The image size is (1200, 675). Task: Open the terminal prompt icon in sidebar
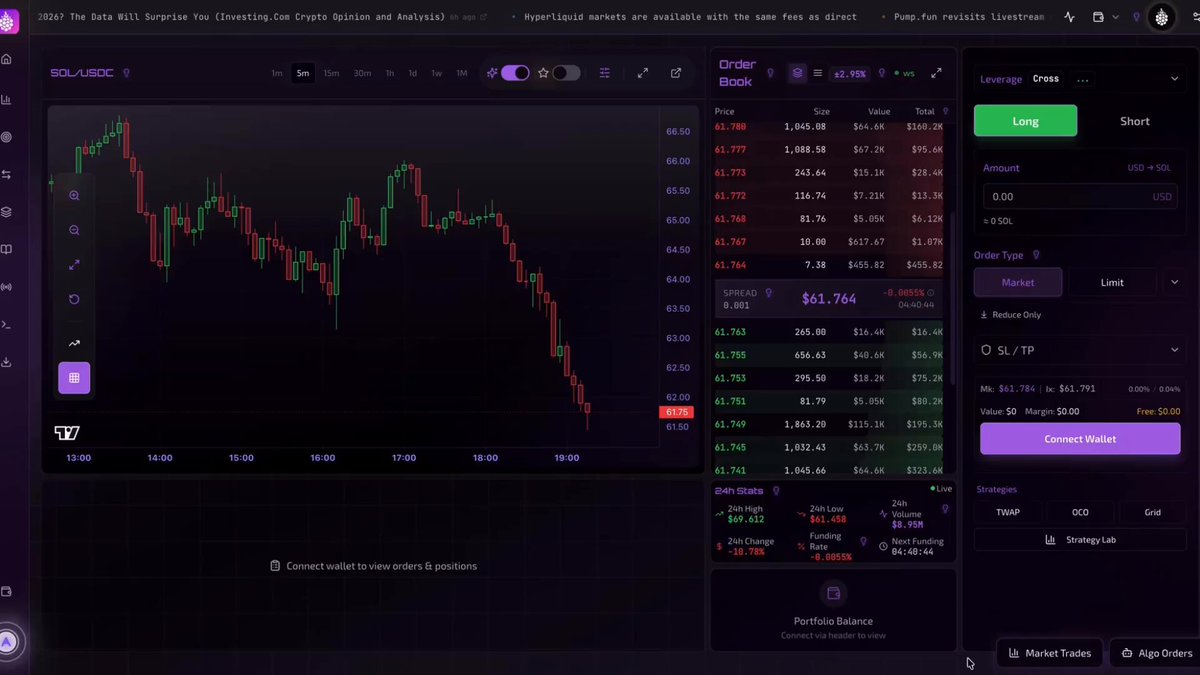coord(6,324)
